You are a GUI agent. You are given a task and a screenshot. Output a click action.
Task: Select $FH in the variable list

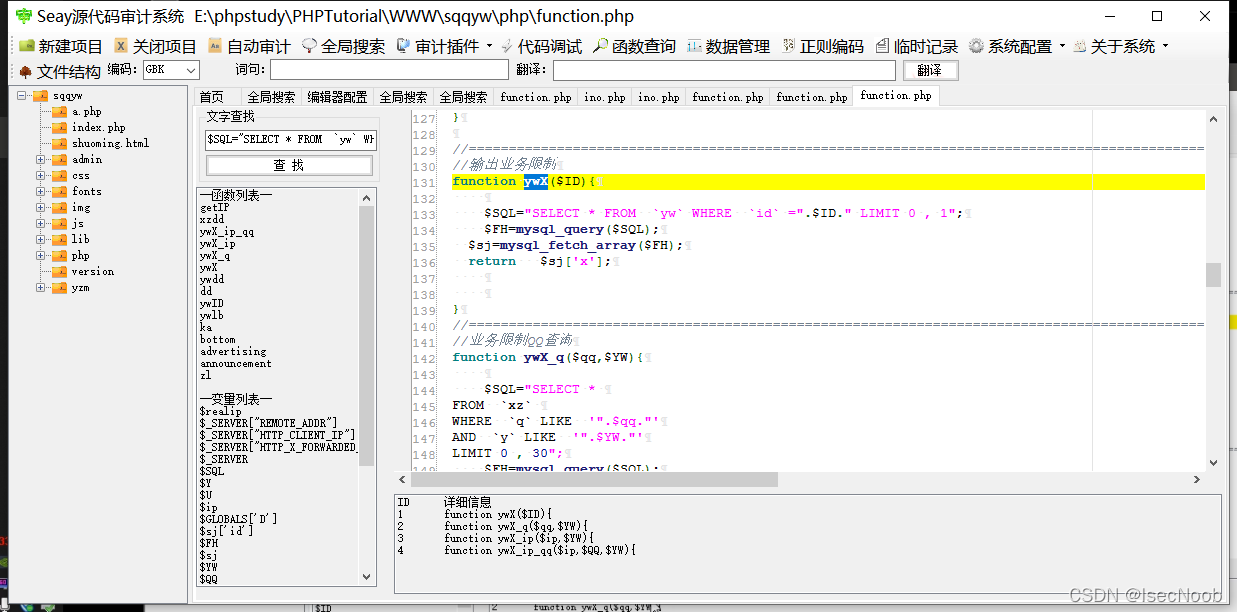pyautogui.click(x=208, y=543)
